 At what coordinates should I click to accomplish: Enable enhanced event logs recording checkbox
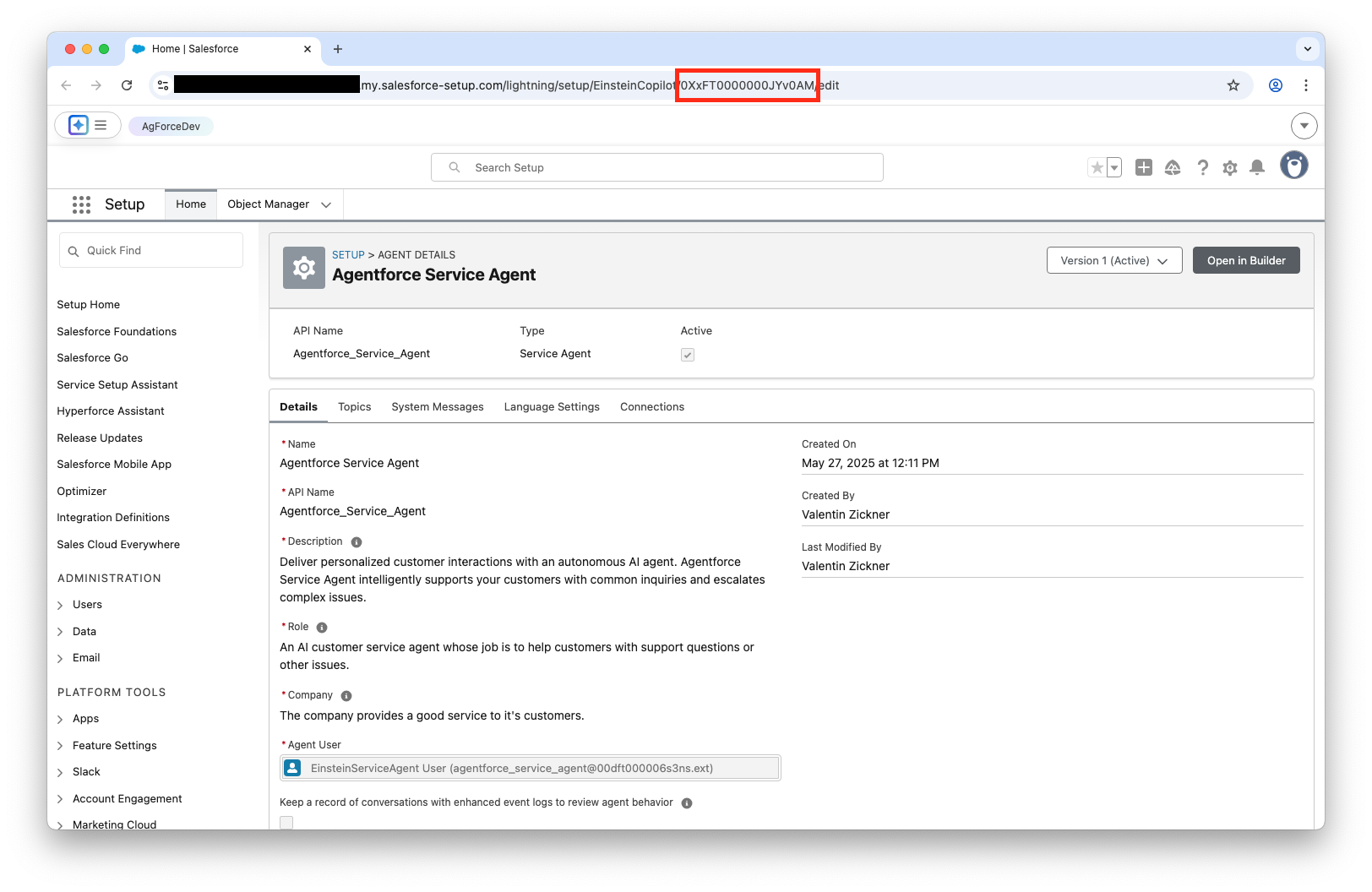(286, 822)
